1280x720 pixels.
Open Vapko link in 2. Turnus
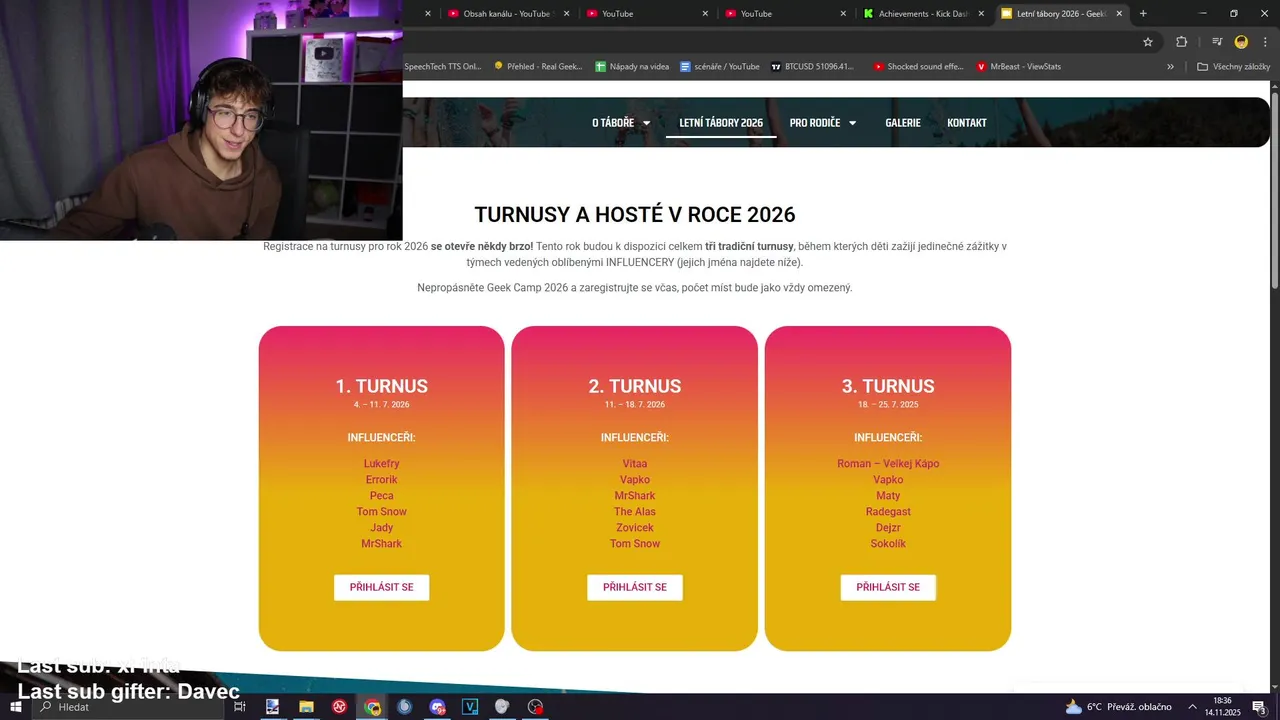[635, 480]
